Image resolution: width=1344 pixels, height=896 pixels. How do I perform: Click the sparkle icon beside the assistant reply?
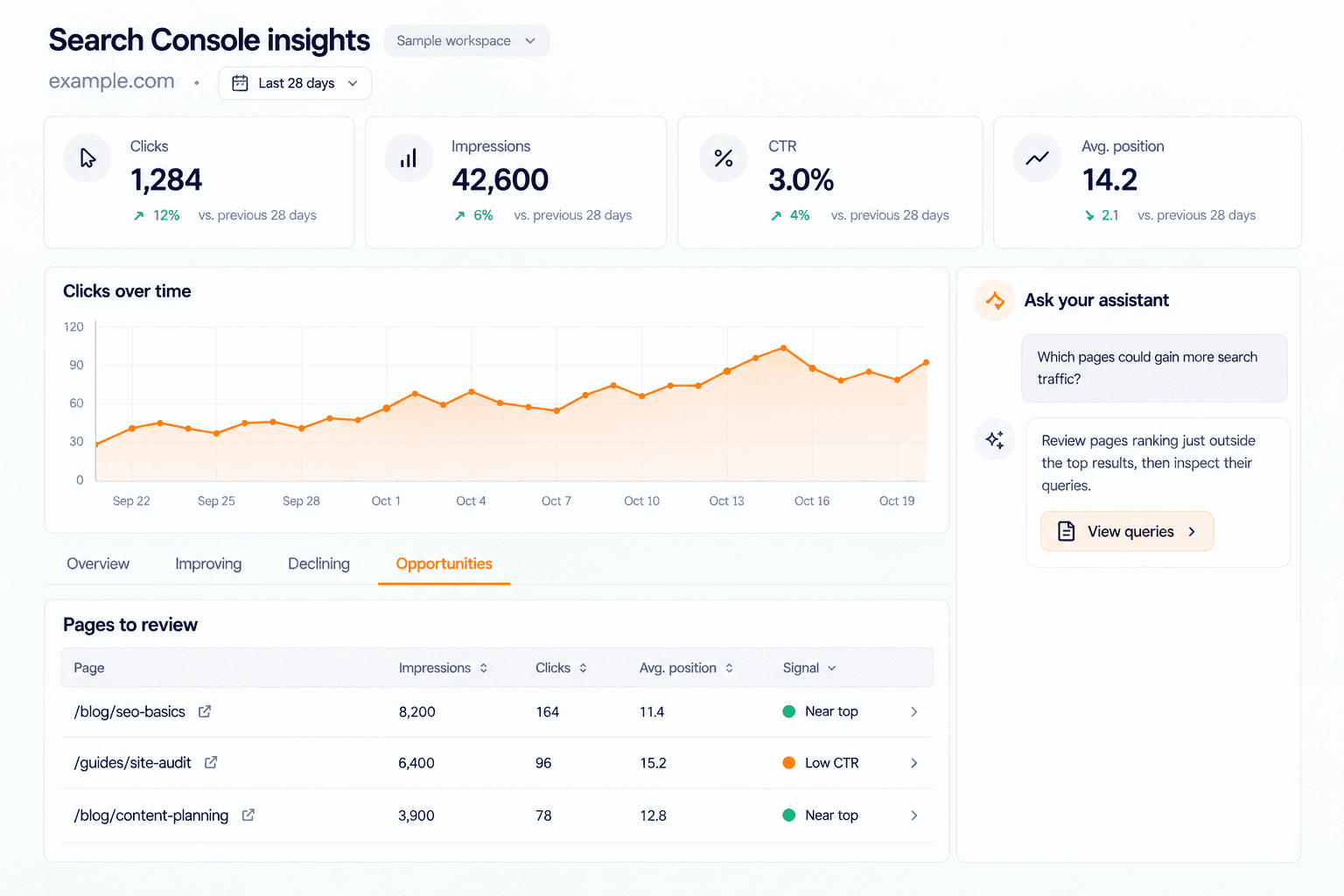point(995,439)
